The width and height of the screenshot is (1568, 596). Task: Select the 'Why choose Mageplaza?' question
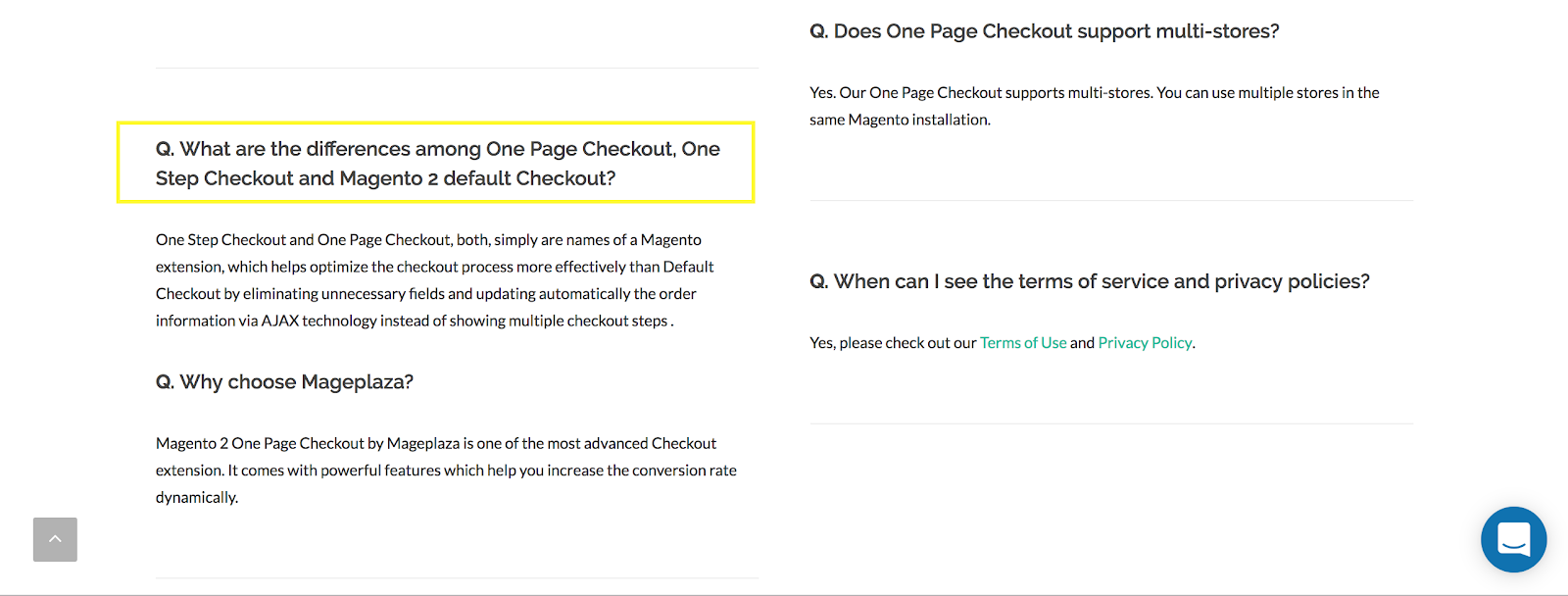[x=284, y=382]
